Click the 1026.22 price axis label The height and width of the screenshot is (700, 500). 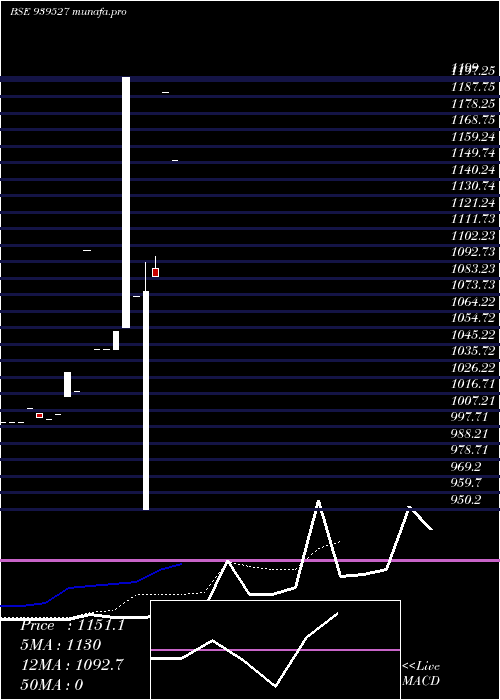[x=473, y=368]
